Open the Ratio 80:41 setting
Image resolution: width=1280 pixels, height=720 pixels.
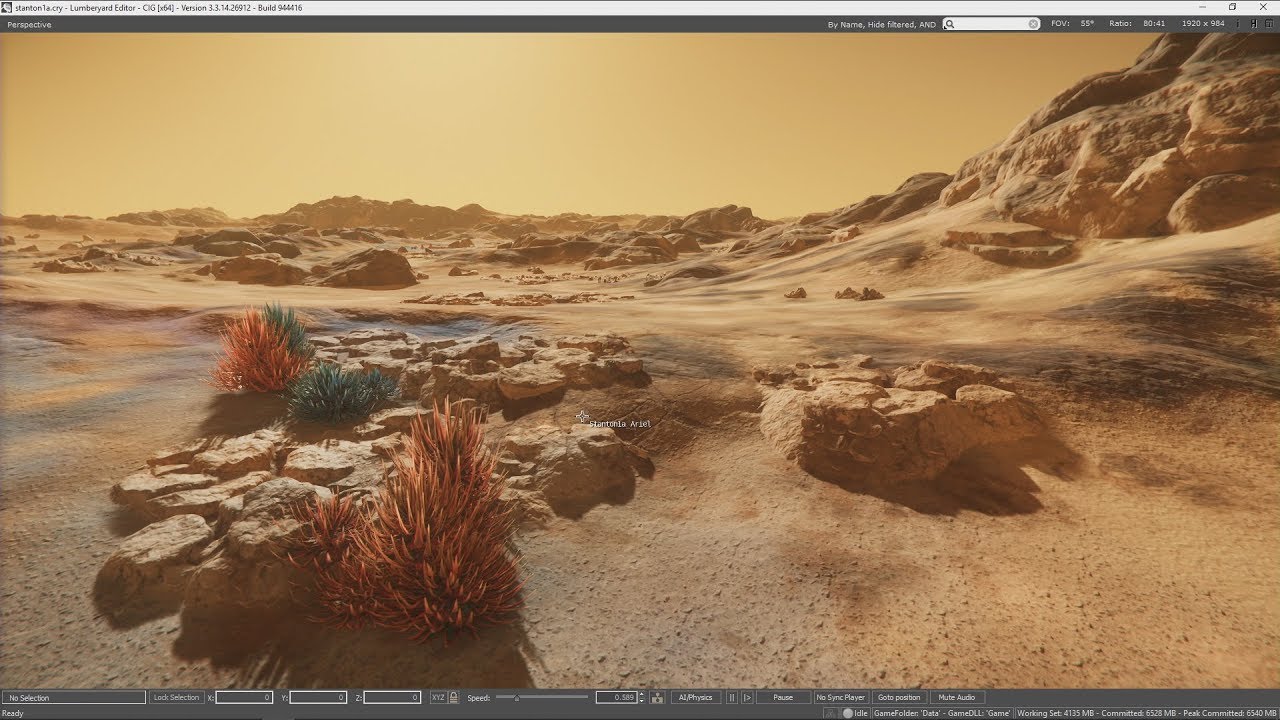pyautogui.click(x=1137, y=24)
